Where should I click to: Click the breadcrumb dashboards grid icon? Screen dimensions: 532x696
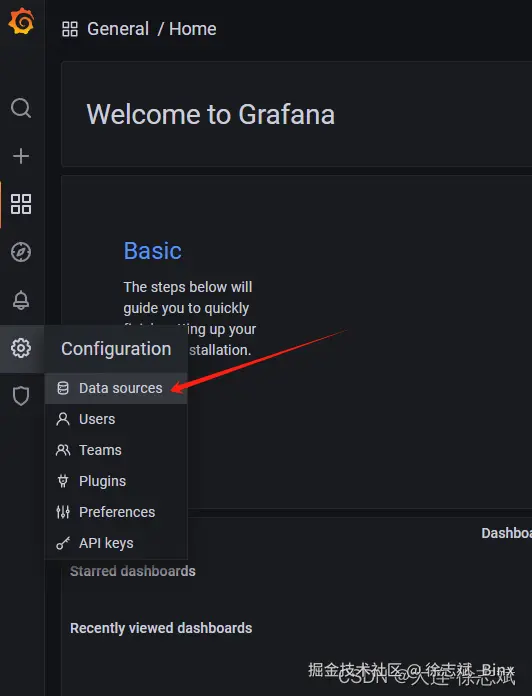(70, 29)
